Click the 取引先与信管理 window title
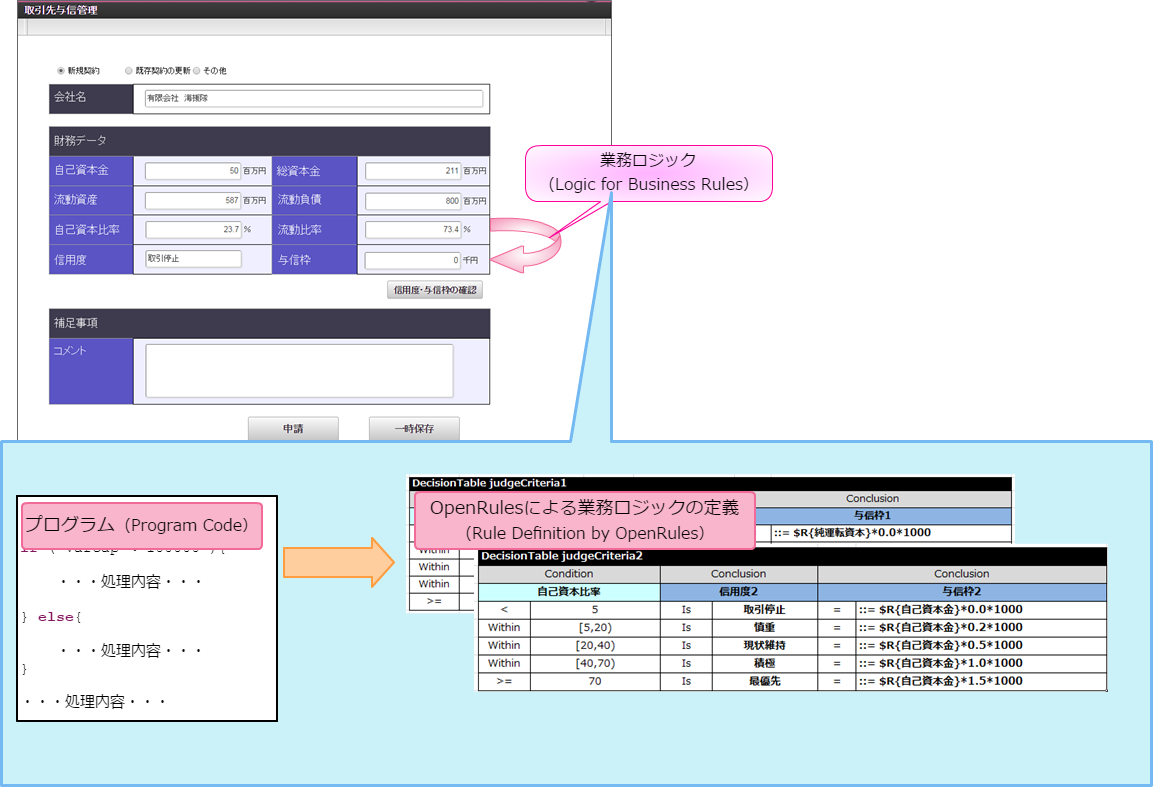The width and height of the screenshot is (1153, 787). (61, 10)
